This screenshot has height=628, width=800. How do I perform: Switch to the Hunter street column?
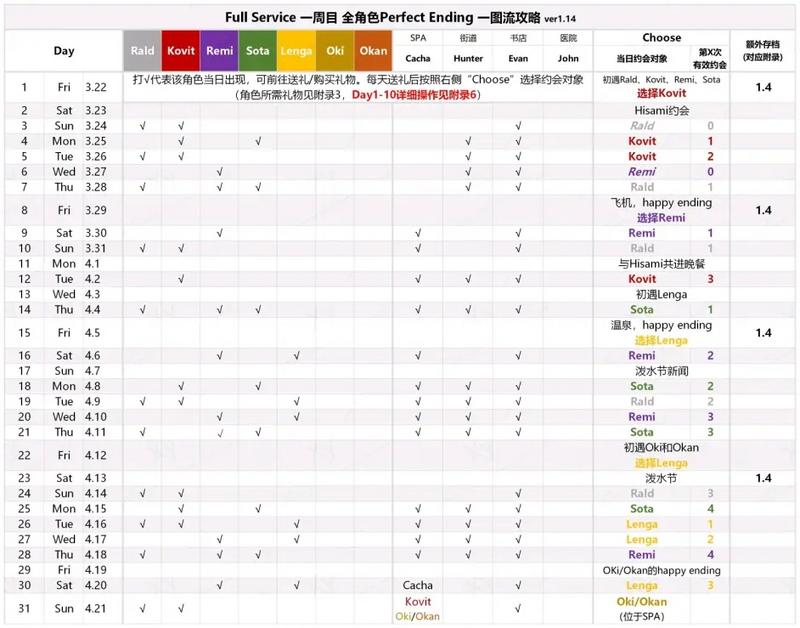click(470, 58)
